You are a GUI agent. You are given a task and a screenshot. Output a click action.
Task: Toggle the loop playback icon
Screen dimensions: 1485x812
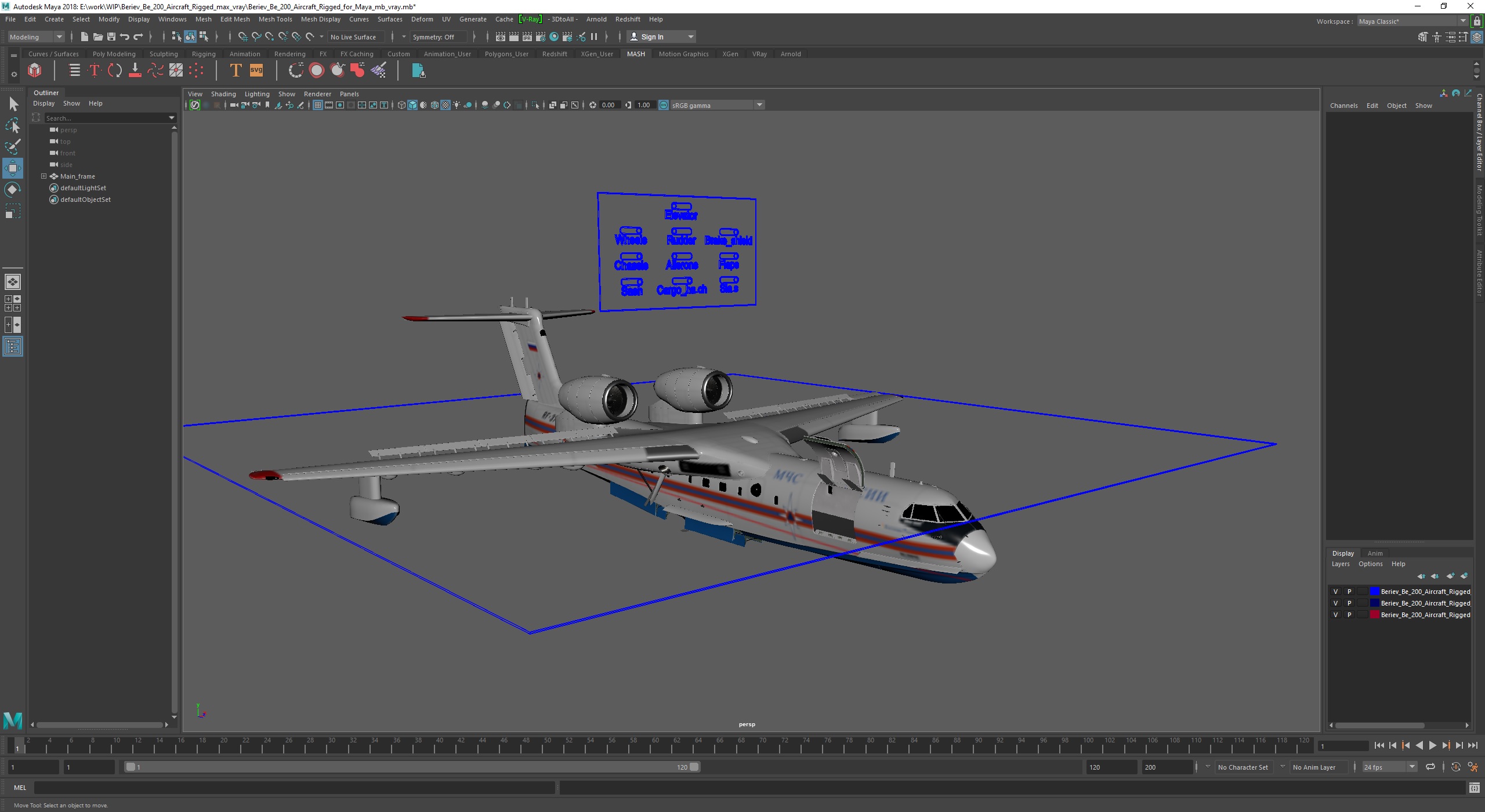pyautogui.click(x=1430, y=767)
